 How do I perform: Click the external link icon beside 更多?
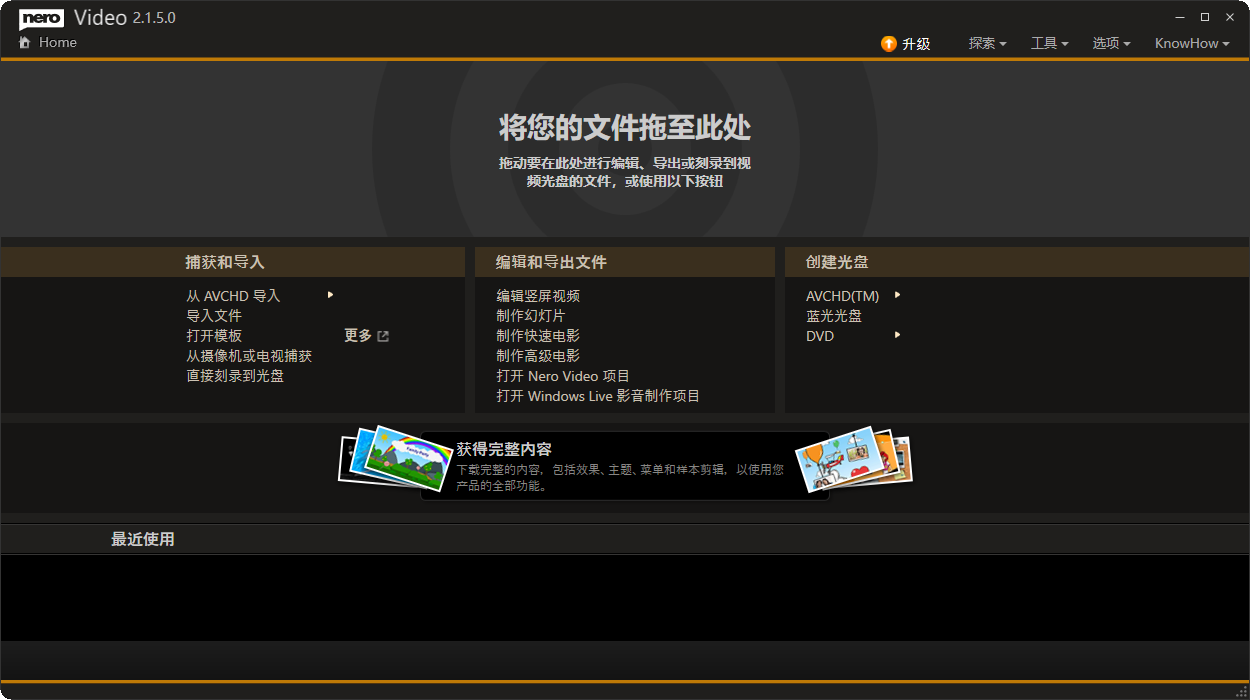tap(383, 336)
